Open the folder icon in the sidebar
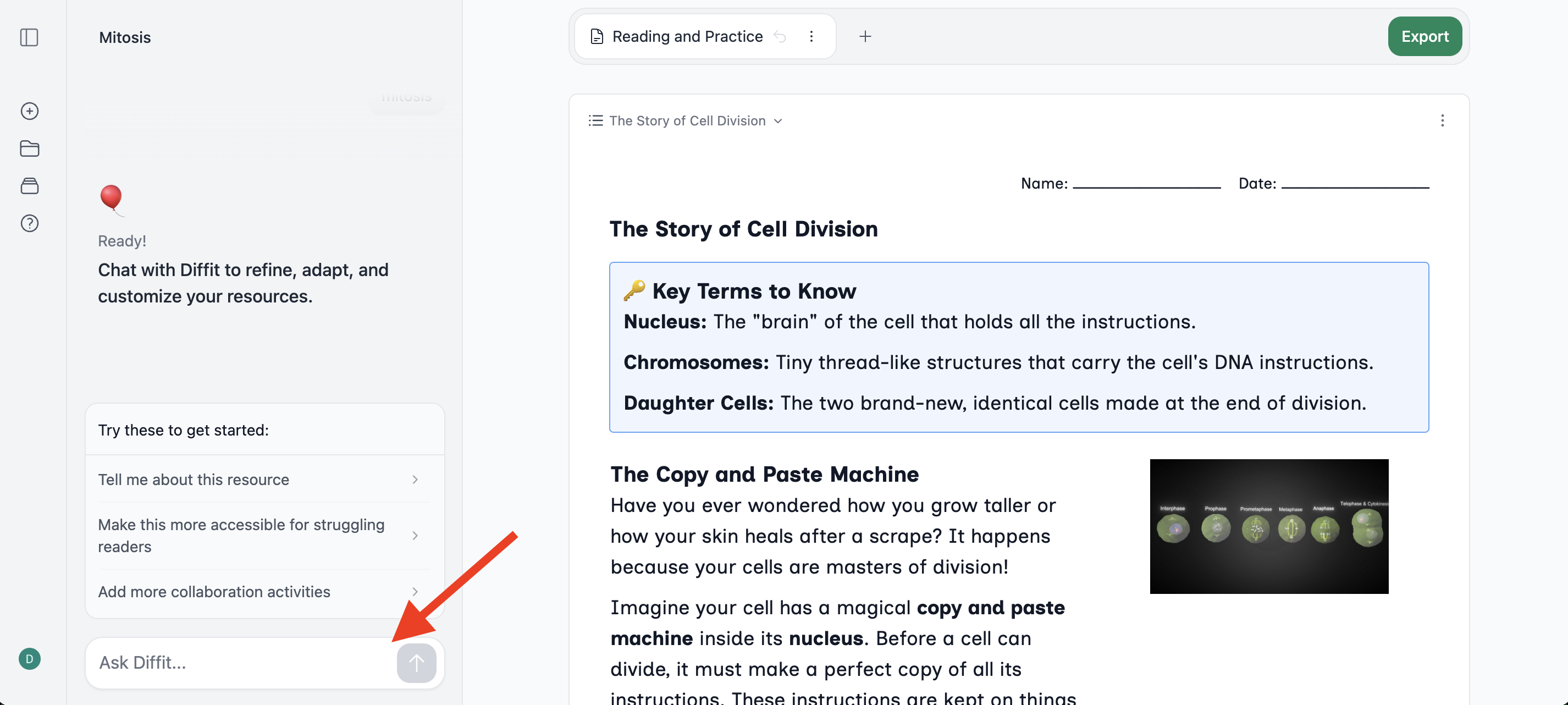 (x=29, y=148)
